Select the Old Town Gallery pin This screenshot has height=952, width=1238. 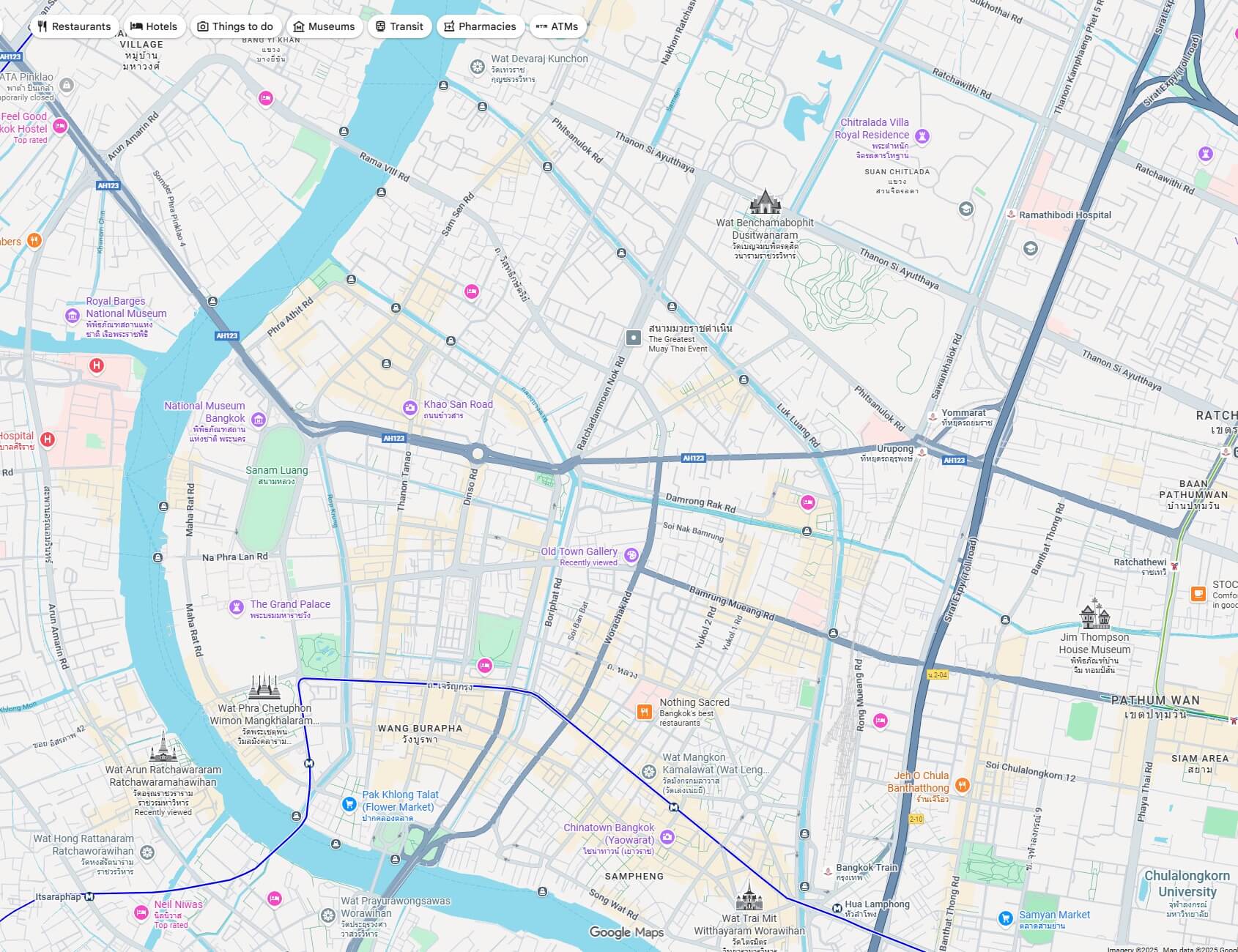pyautogui.click(x=631, y=556)
